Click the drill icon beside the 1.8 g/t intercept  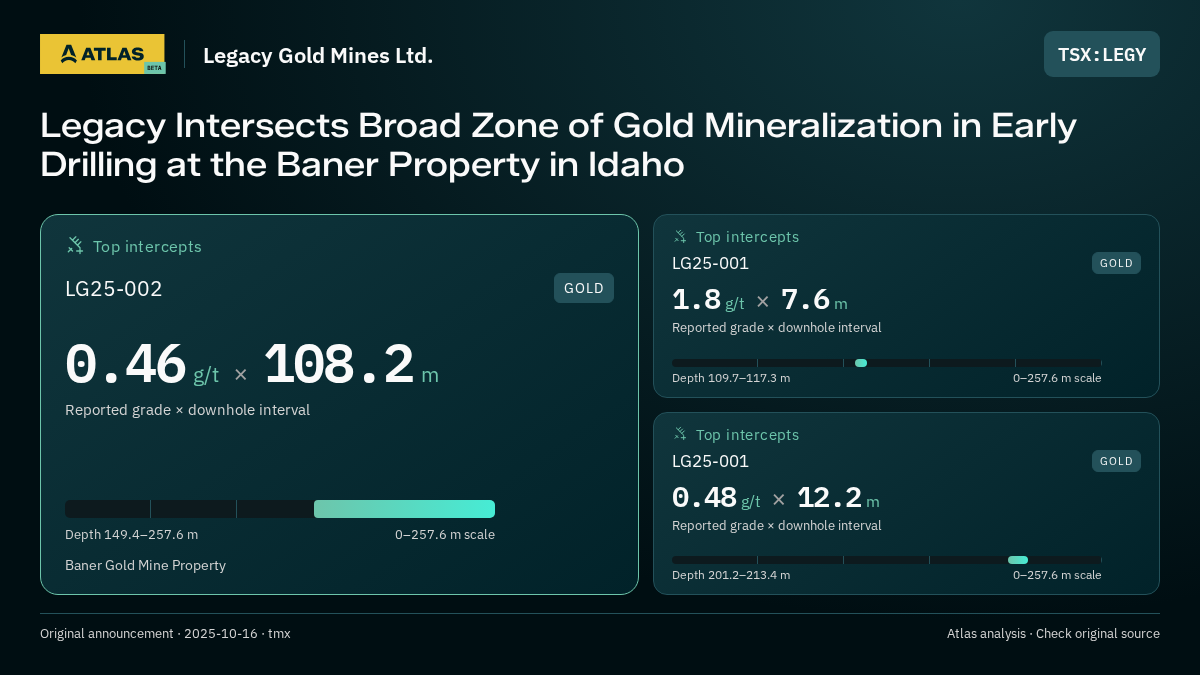click(x=680, y=237)
